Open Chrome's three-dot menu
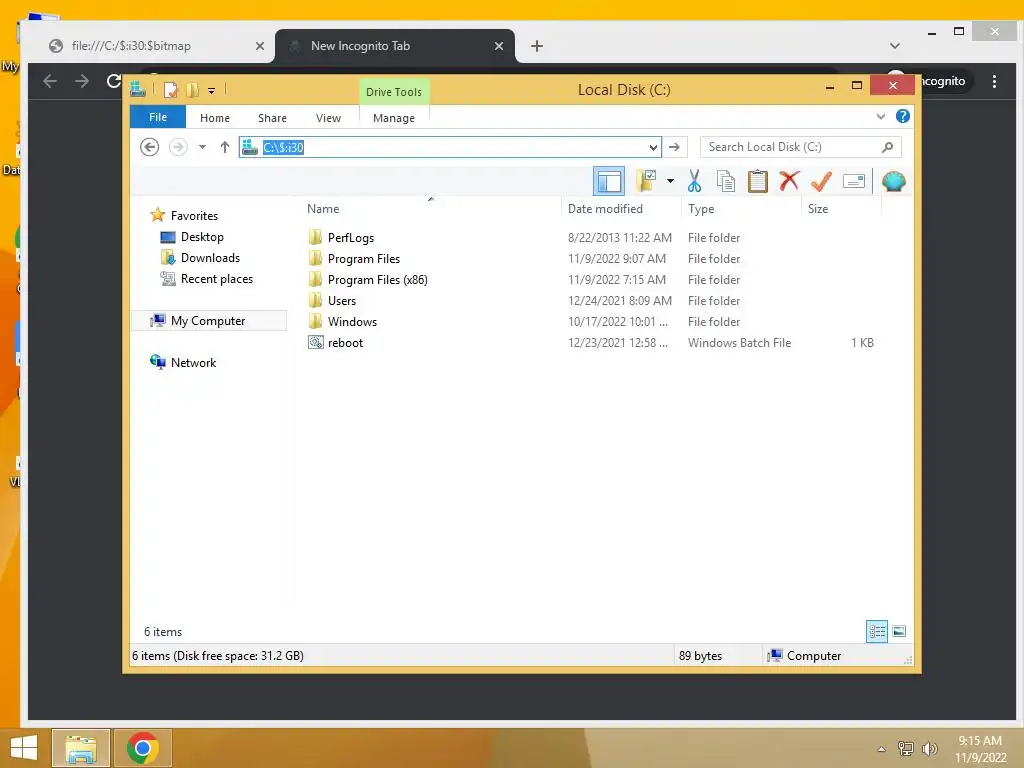This screenshot has height=768, width=1024. 994,81
